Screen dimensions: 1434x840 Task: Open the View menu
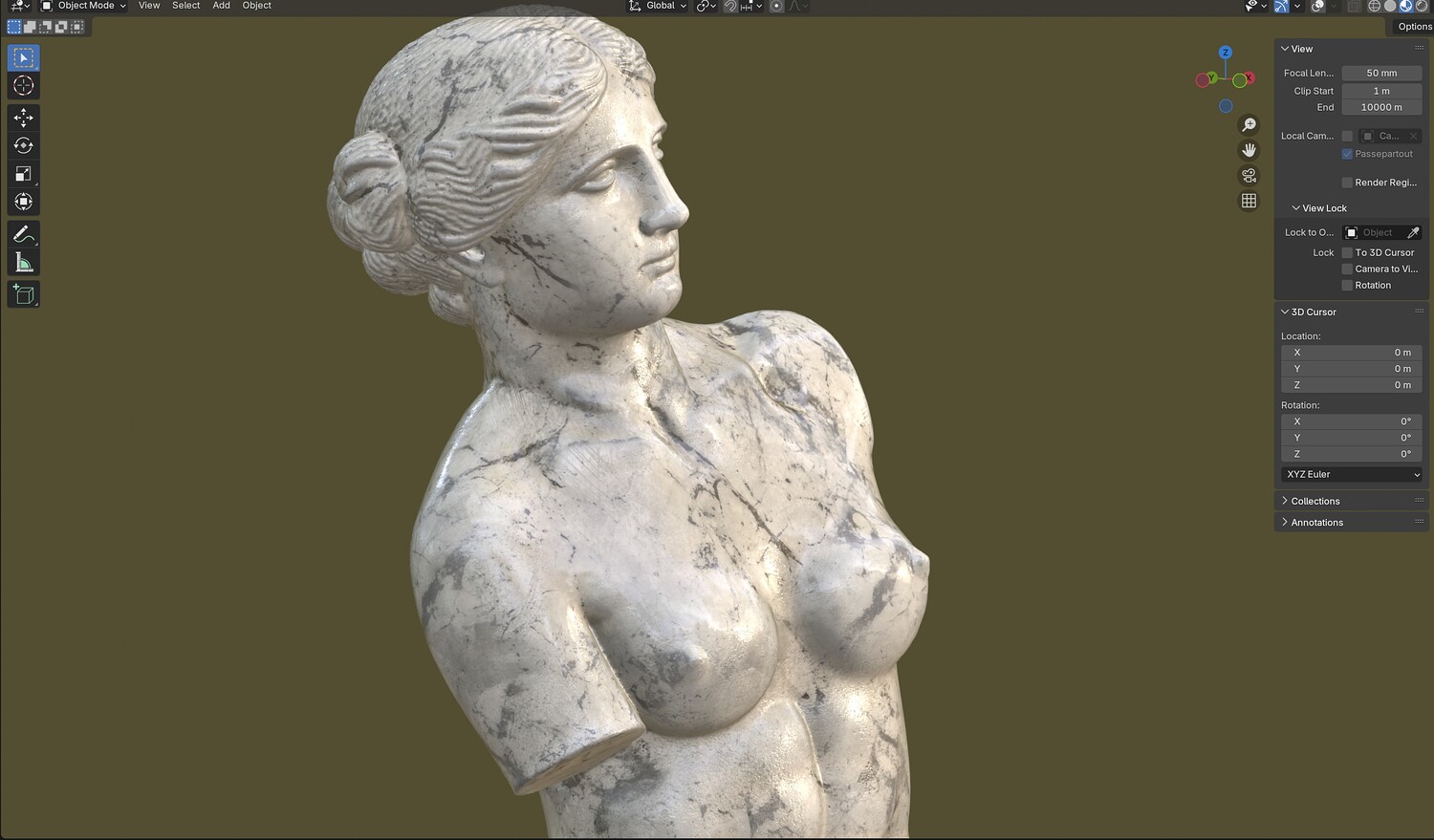[149, 6]
